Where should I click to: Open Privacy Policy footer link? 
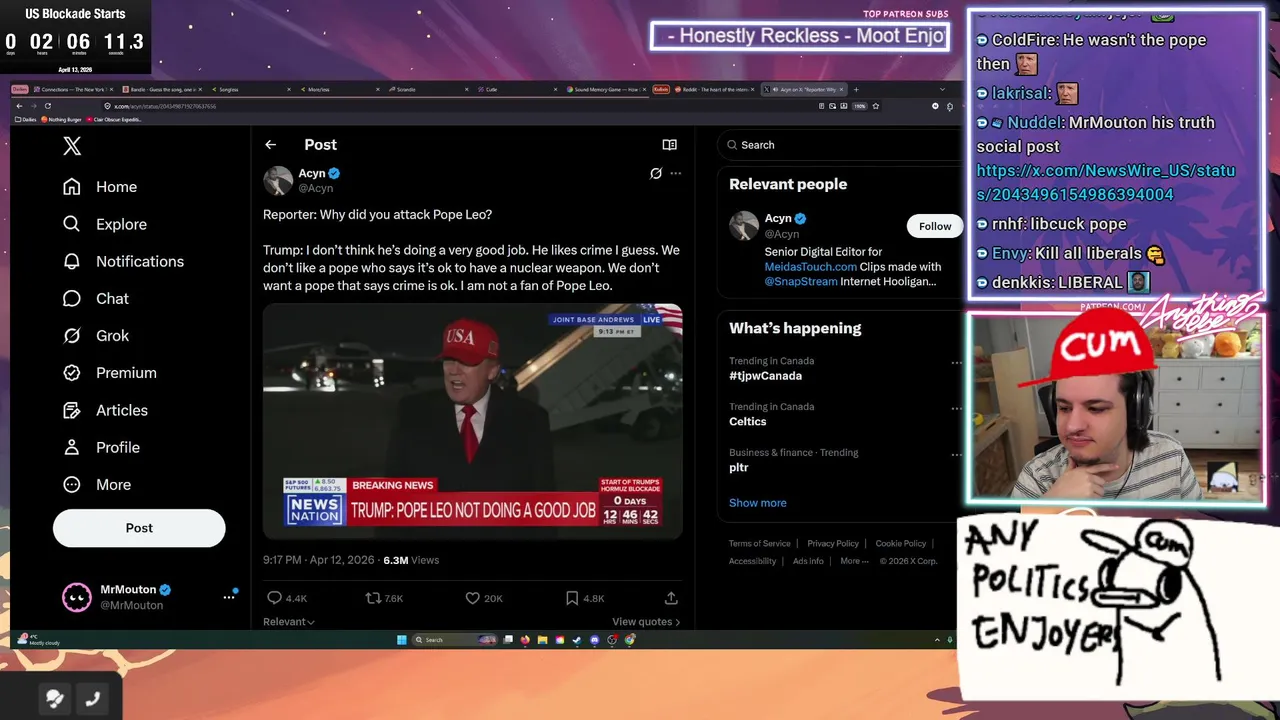(833, 544)
